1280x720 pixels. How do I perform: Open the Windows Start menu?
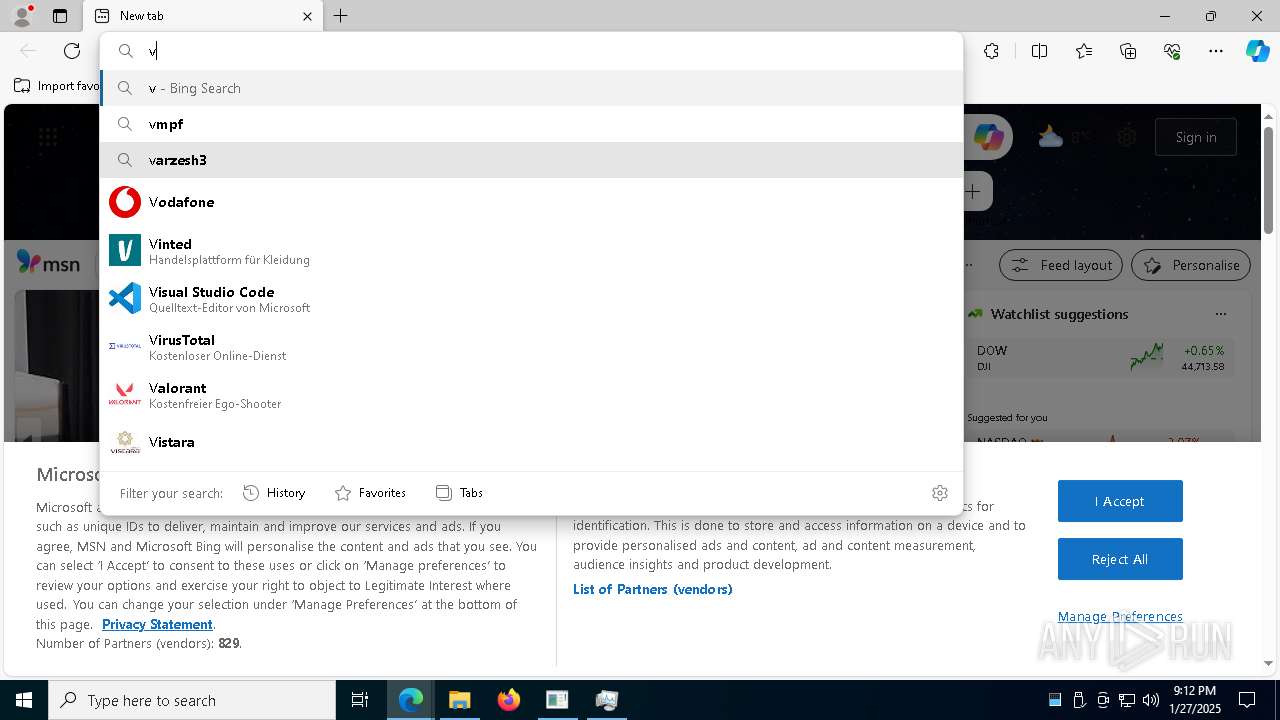24,700
